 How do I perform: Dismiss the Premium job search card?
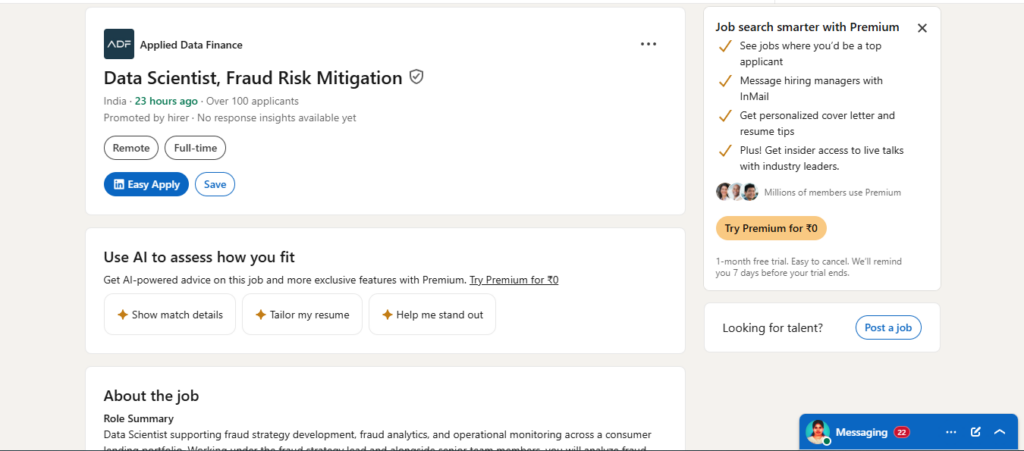[922, 28]
